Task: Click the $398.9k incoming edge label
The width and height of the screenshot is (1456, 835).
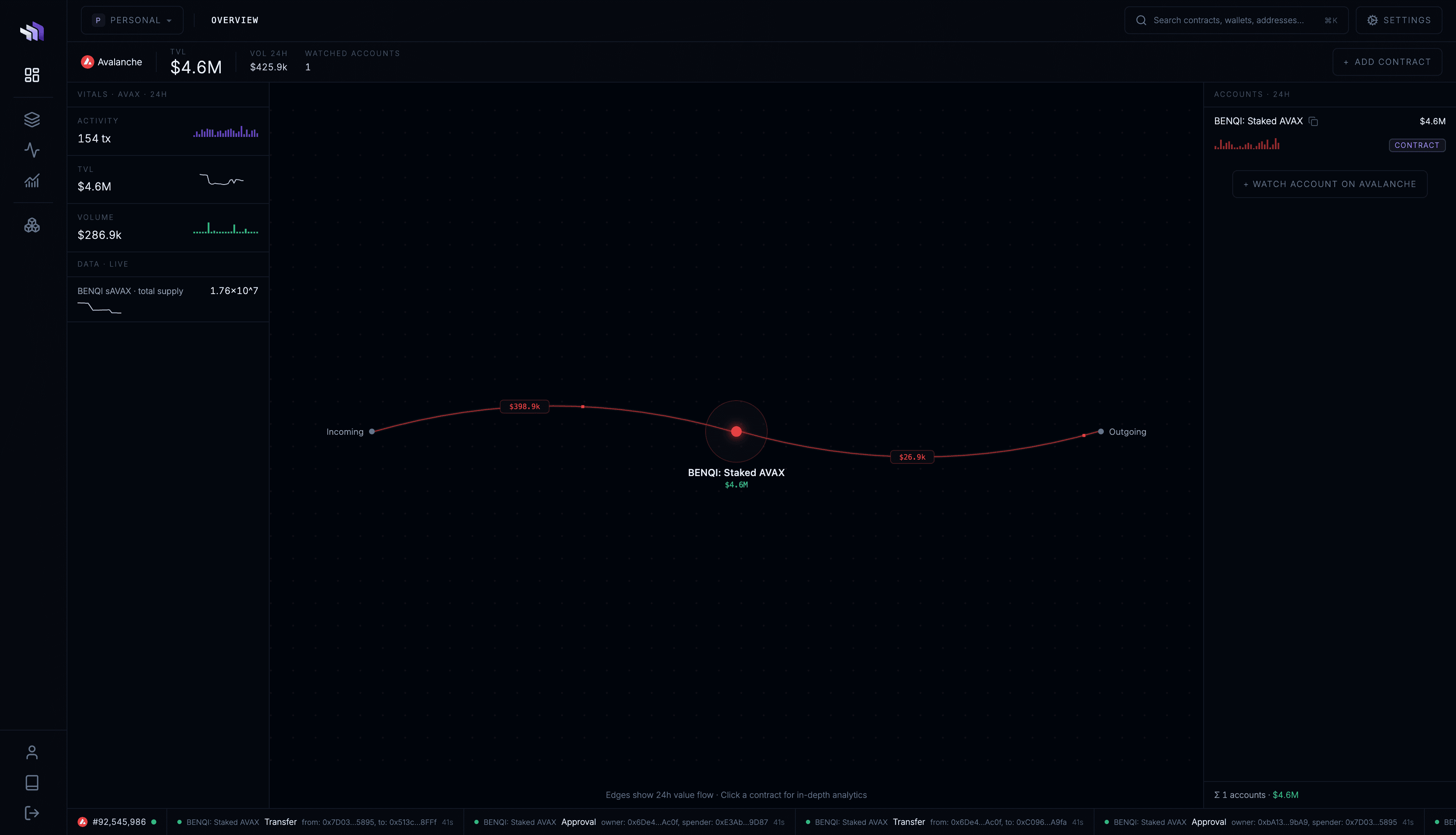Action: pyautogui.click(x=524, y=407)
